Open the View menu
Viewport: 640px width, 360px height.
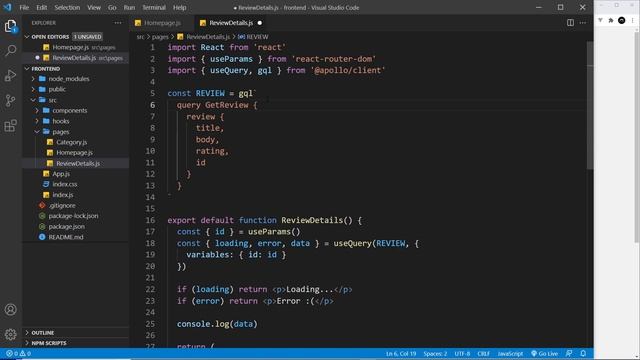(94, 7)
